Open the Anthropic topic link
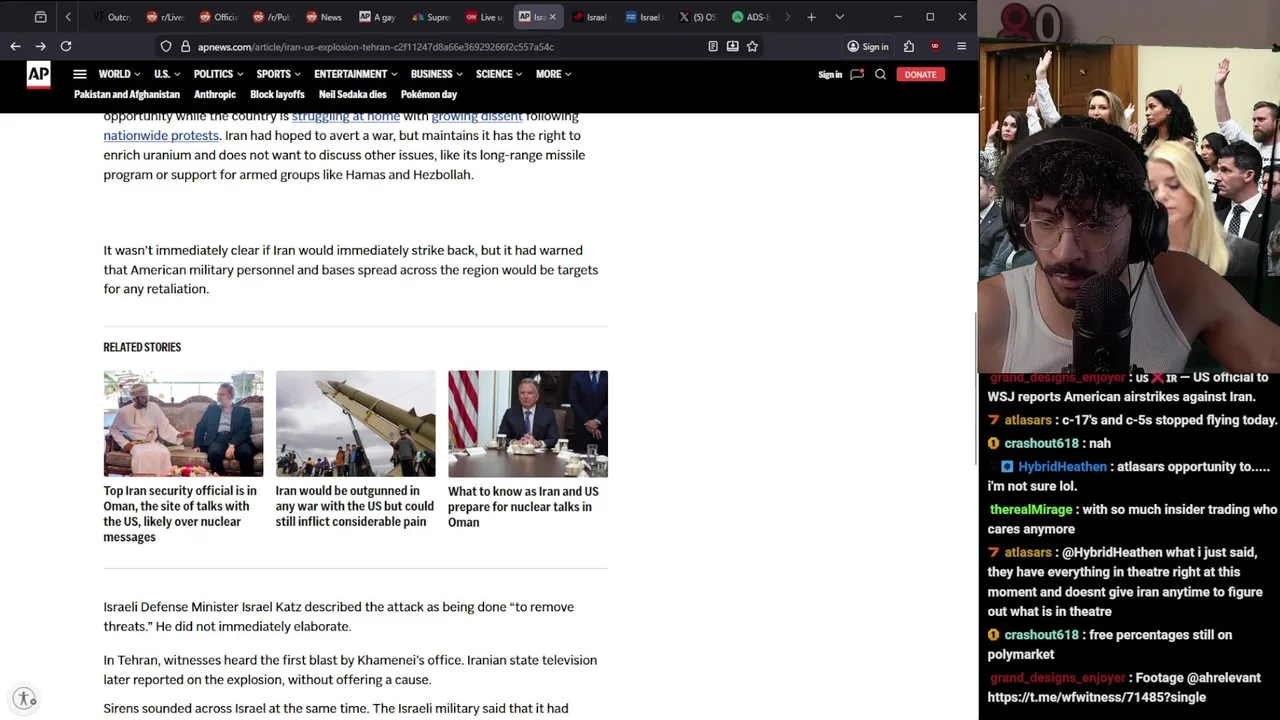1280x720 pixels. (215, 94)
